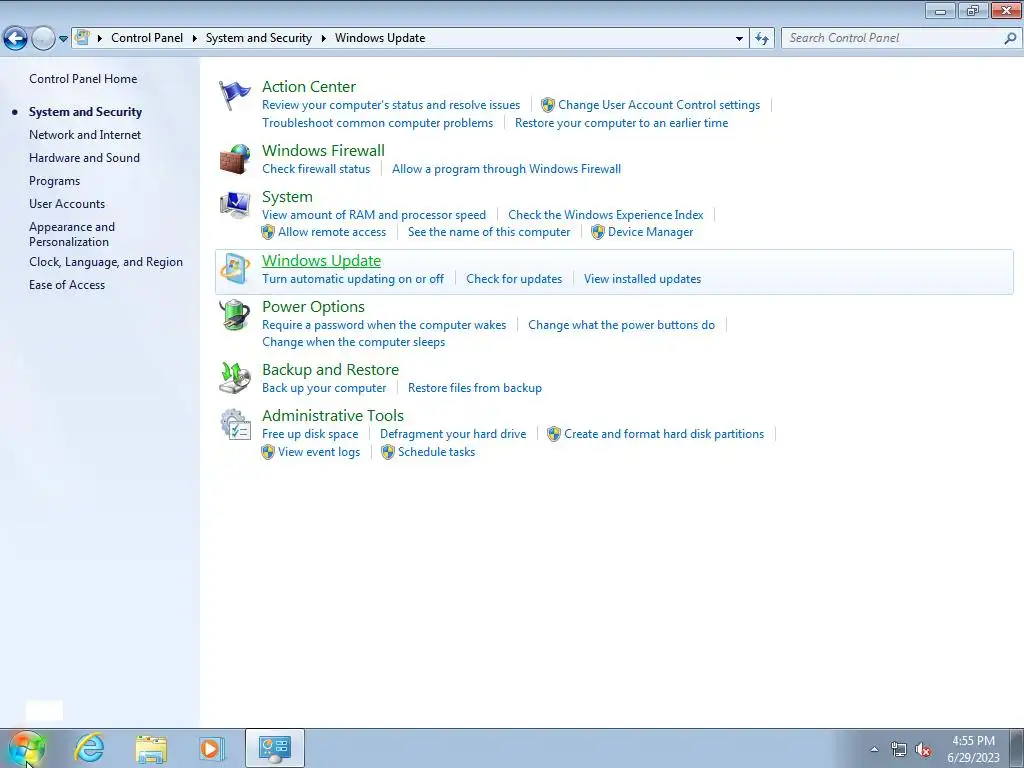This screenshot has width=1024, height=768.
Task: Click the network tray icon
Action: 899,749
